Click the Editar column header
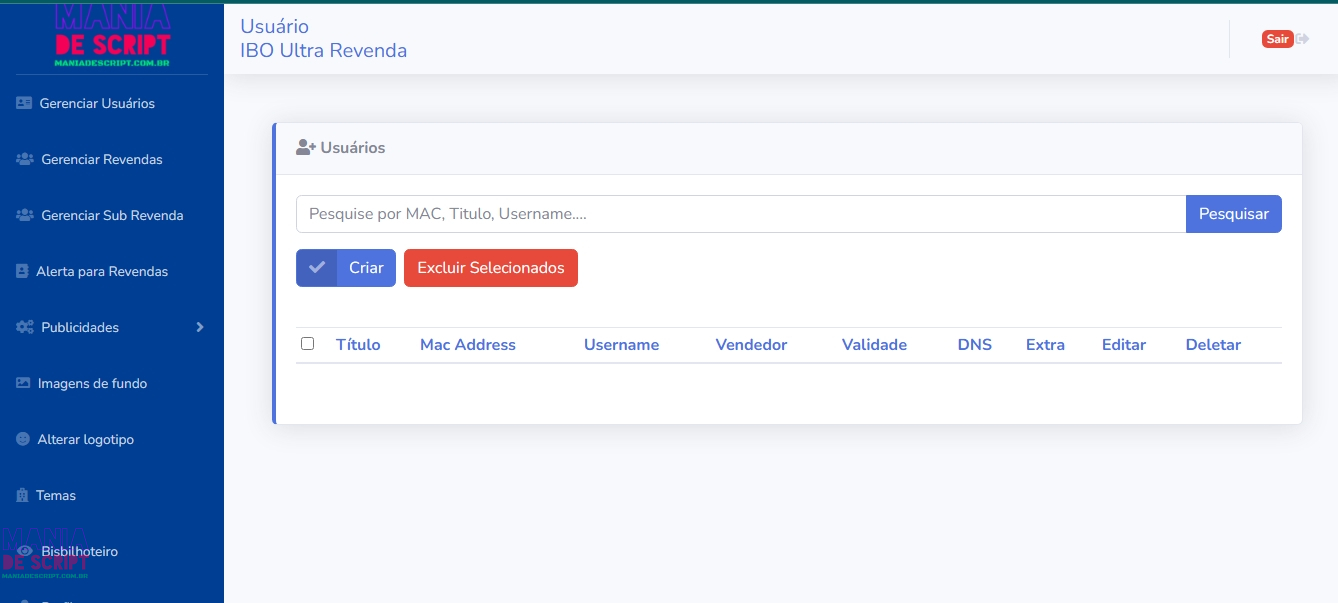This screenshot has height=603, width=1338. click(x=1124, y=345)
